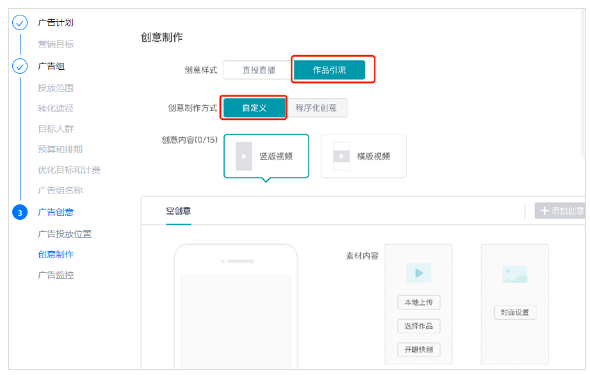The height and width of the screenshot is (375, 590).
Task: Go to 广告创意 step in sidebar
Action: pos(56,213)
